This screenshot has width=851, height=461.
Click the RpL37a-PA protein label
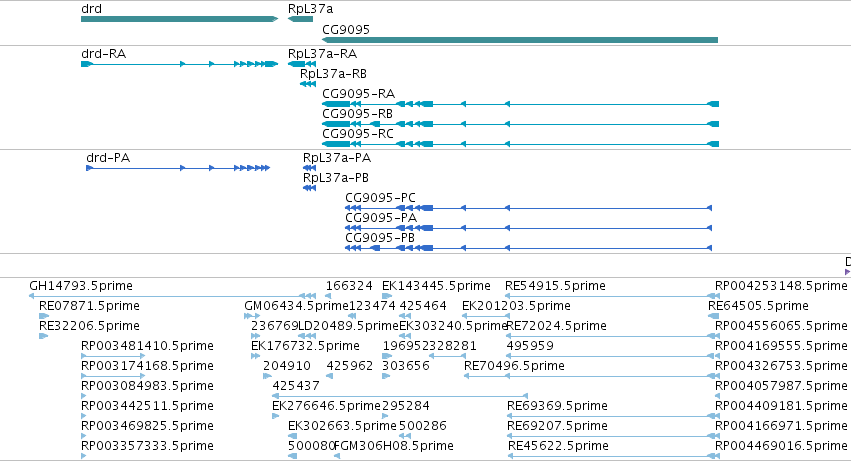pyautogui.click(x=337, y=158)
